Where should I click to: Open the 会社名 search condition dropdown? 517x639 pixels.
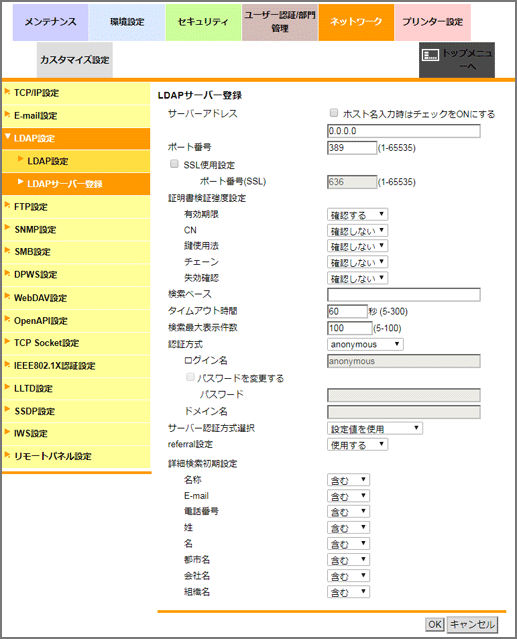[x=348, y=576]
